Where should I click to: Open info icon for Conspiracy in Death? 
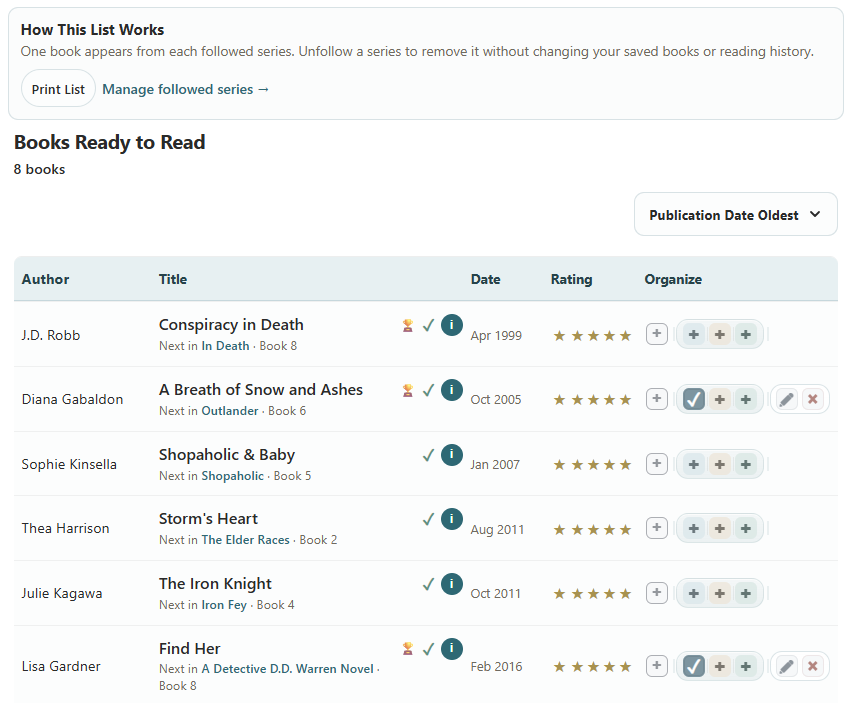pos(452,325)
